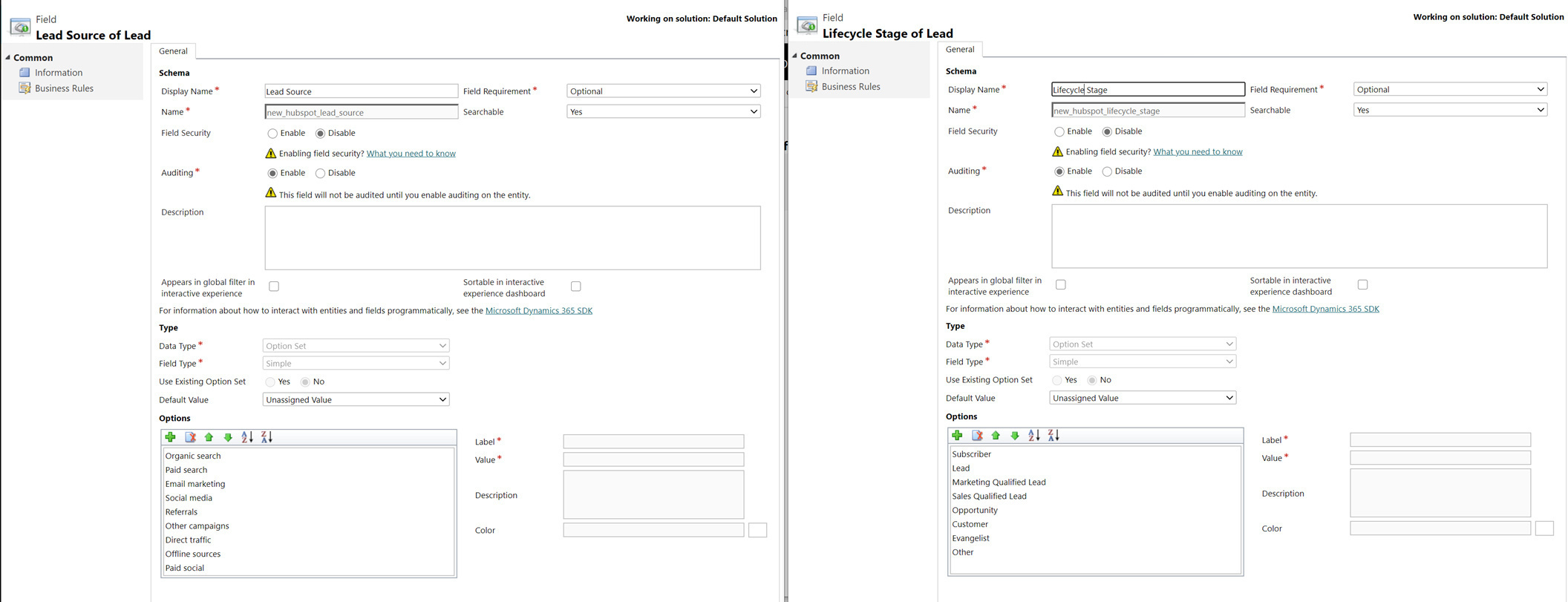Click the Business Rules icon in Lifecycle Stage sidebar

[x=811, y=87]
